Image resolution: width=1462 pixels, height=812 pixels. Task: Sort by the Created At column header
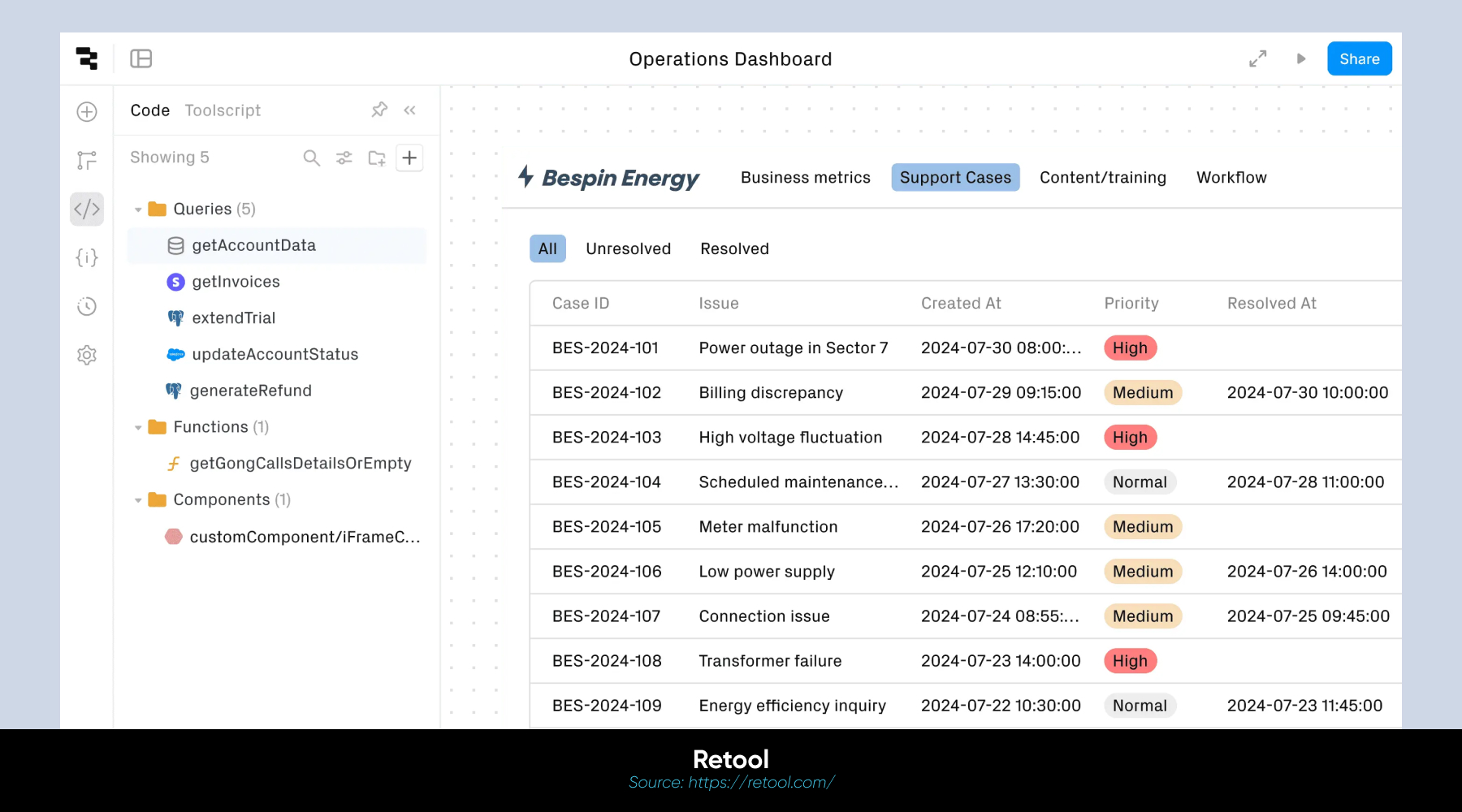tap(961, 303)
